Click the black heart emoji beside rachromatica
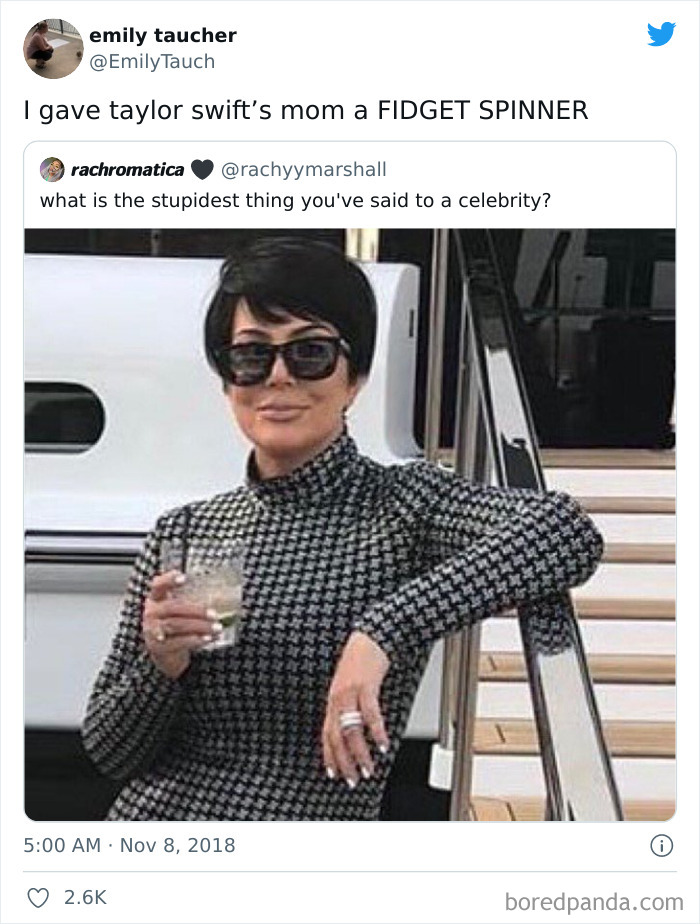 click(x=201, y=170)
